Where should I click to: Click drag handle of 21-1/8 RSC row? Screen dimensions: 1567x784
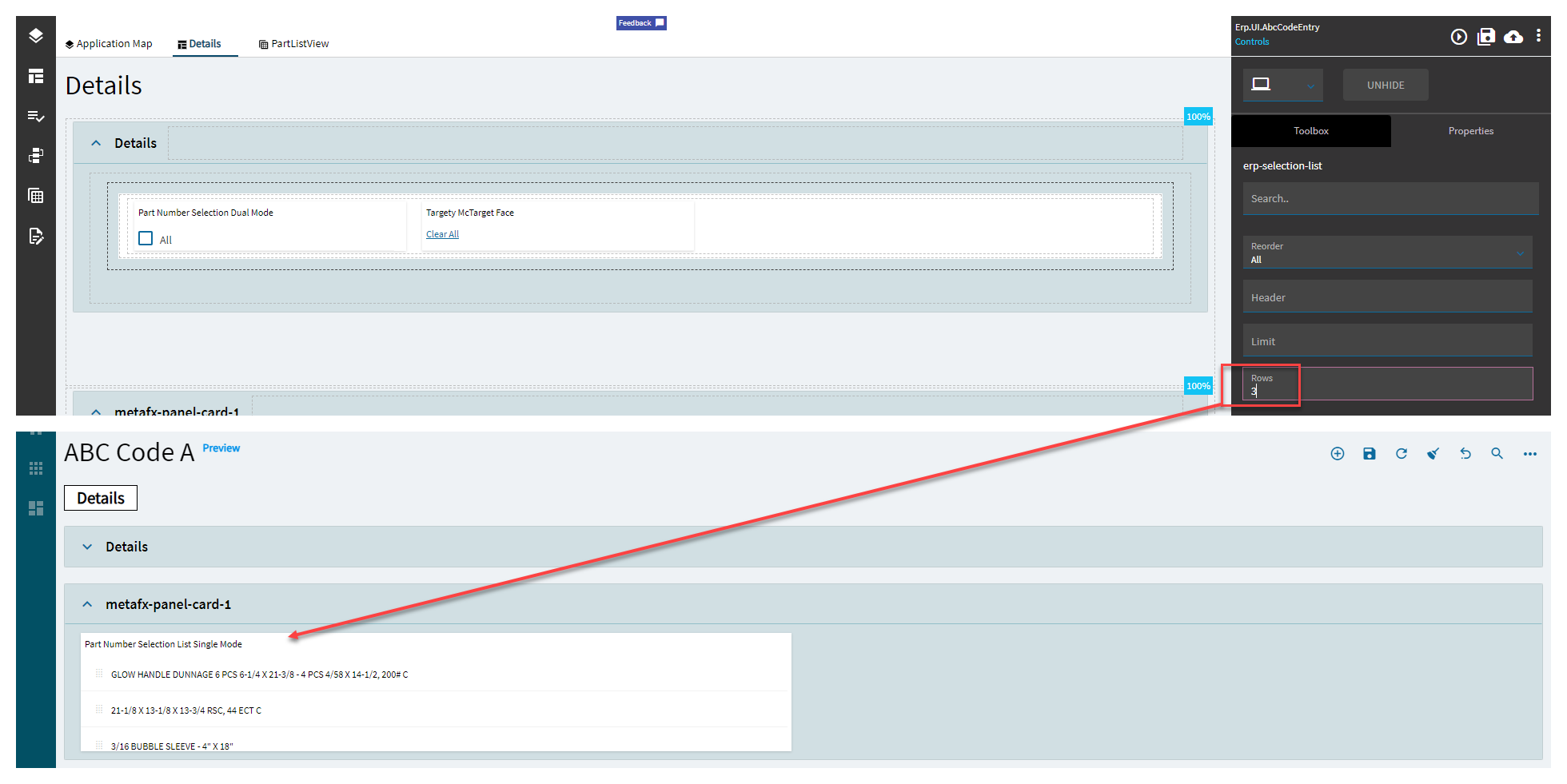point(99,710)
